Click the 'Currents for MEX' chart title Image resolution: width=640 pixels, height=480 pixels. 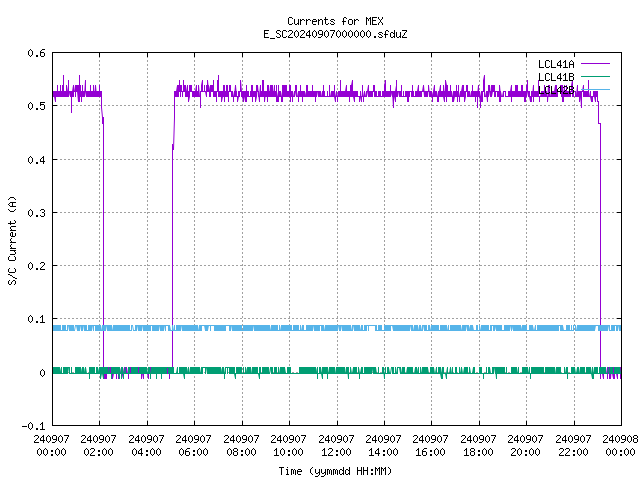click(335, 21)
